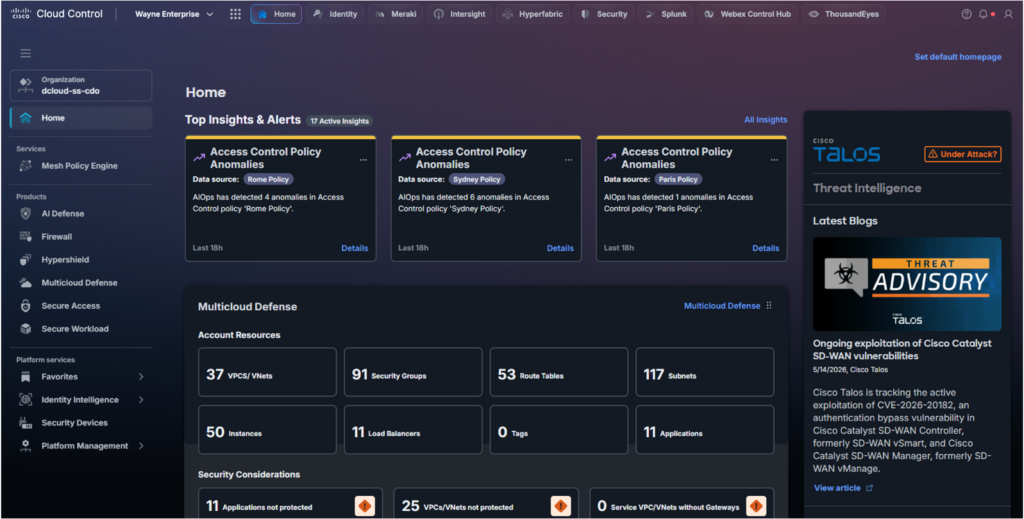1024x519 pixels.
Task: Select Home in the left sidebar
Action: (81, 118)
